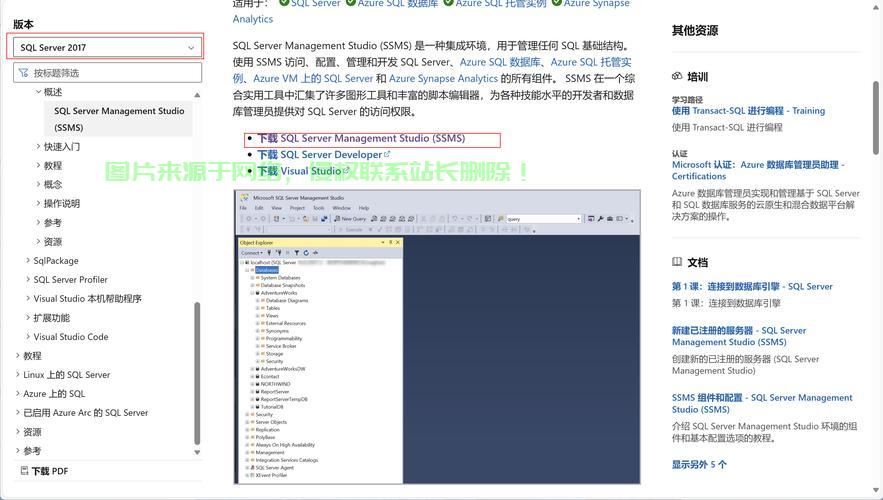Expand the 扩展功能 node

pyautogui.click(x=28, y=318)
